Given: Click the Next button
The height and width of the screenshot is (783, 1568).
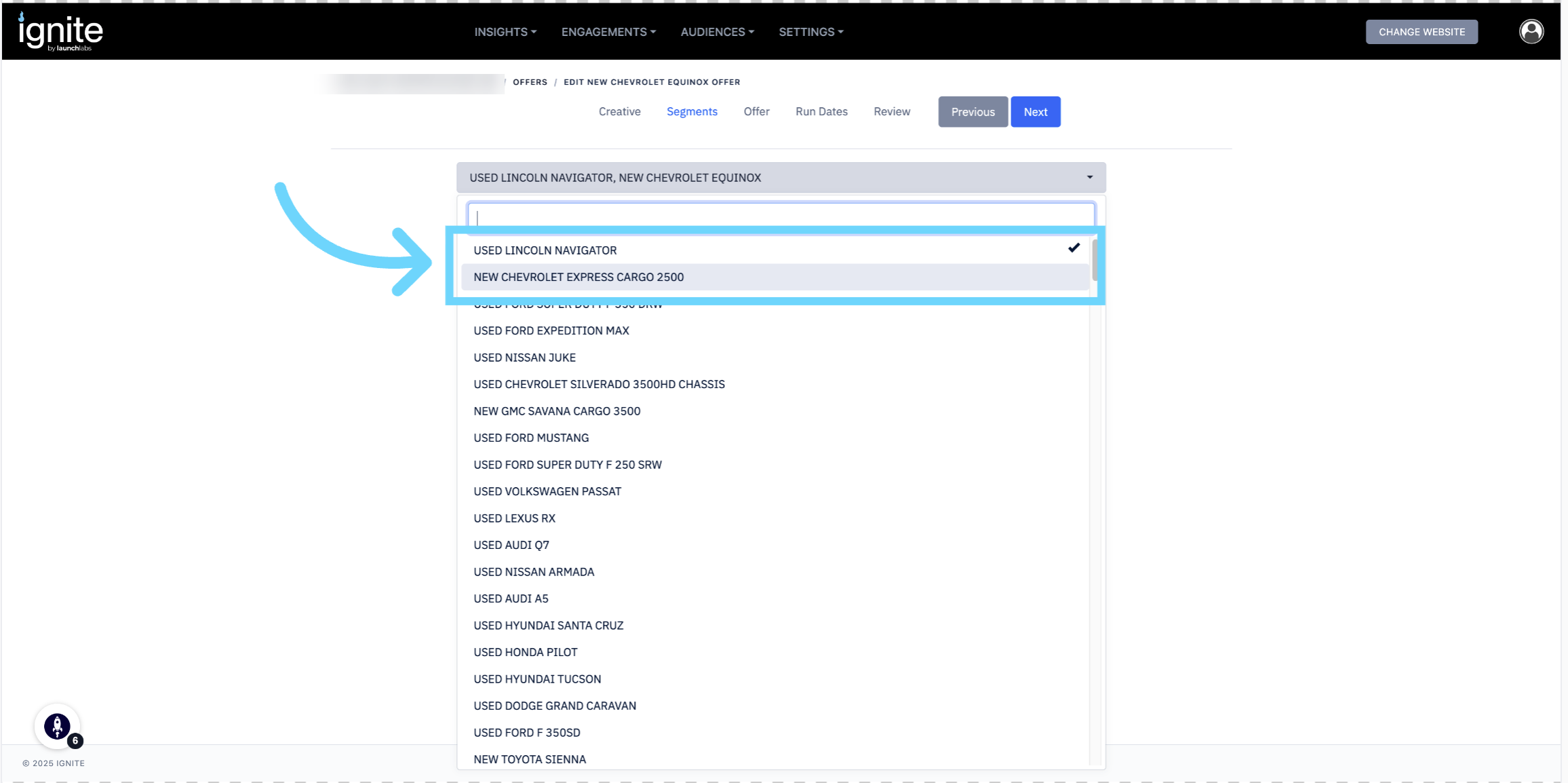Looking at the screenshot, I should coord(1035,112).
